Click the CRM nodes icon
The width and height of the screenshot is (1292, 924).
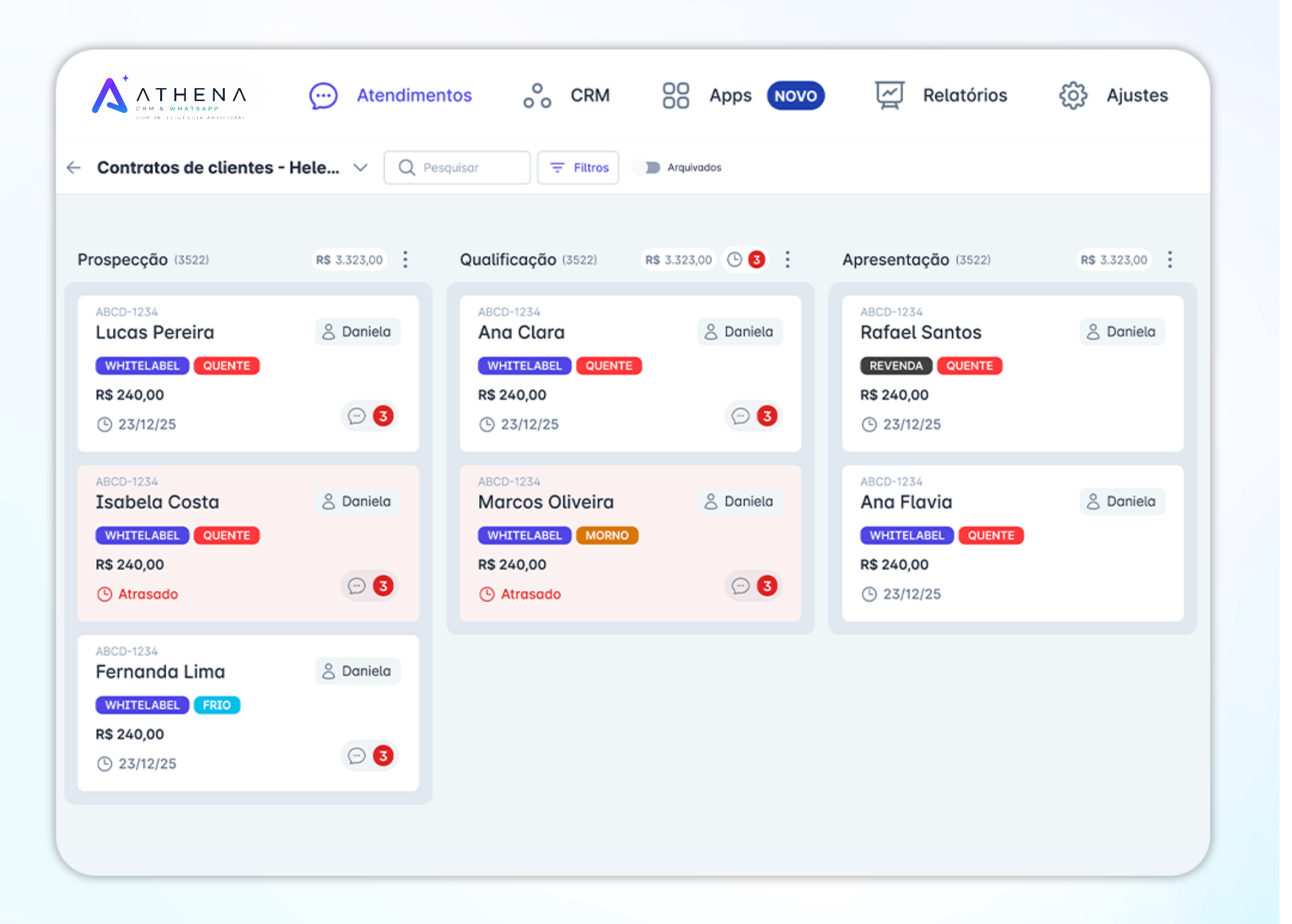pyautogui.click(x=537, y=96)
